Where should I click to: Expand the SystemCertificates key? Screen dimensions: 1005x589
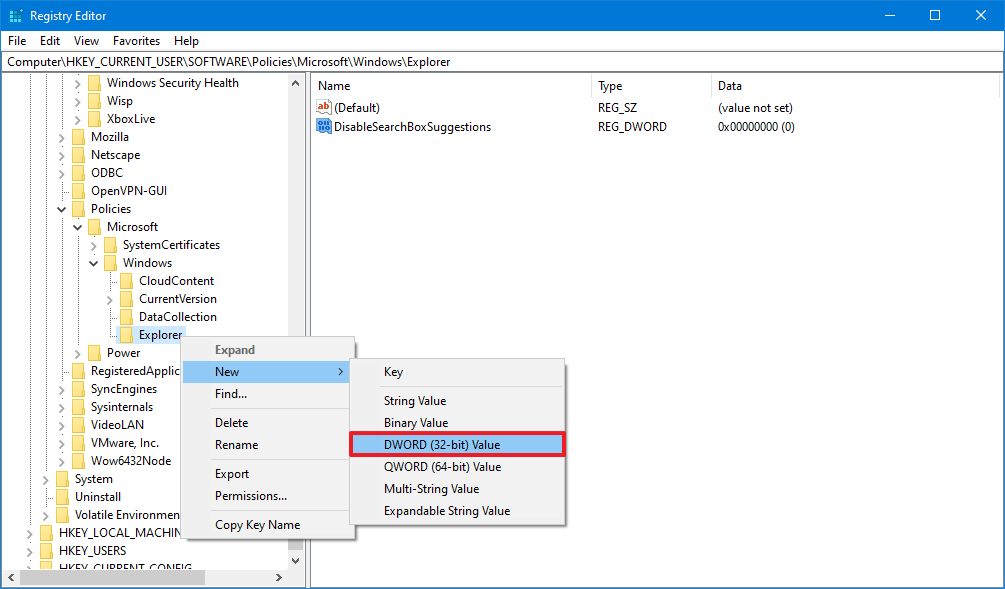(x=94, y=245)
